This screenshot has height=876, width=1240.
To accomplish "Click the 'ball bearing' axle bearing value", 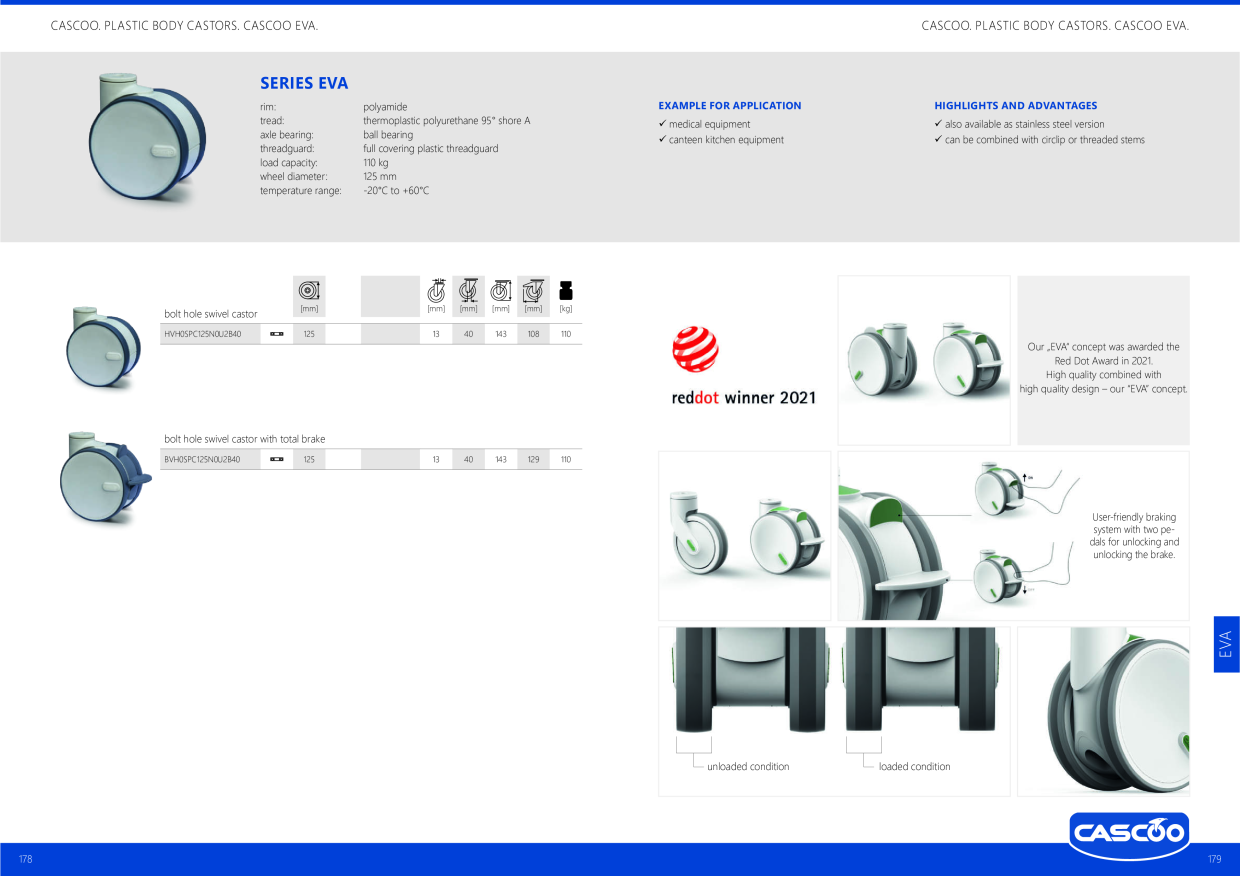I will click(x=388, y=135).
